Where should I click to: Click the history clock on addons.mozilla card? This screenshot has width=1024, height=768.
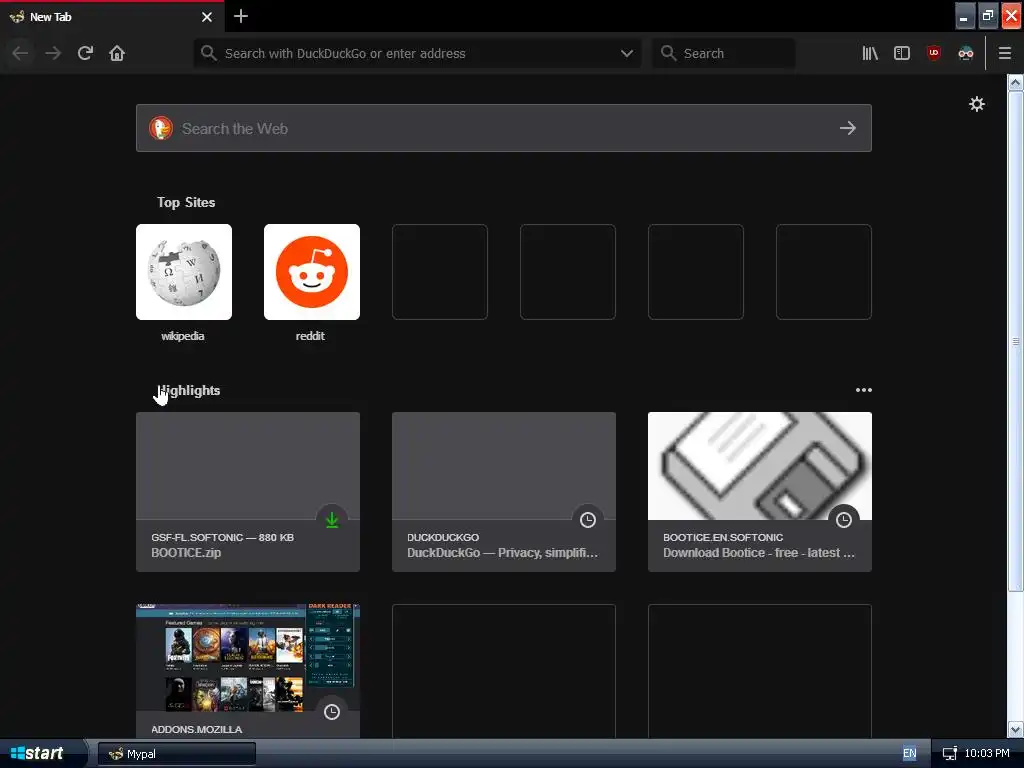(332, 712)
